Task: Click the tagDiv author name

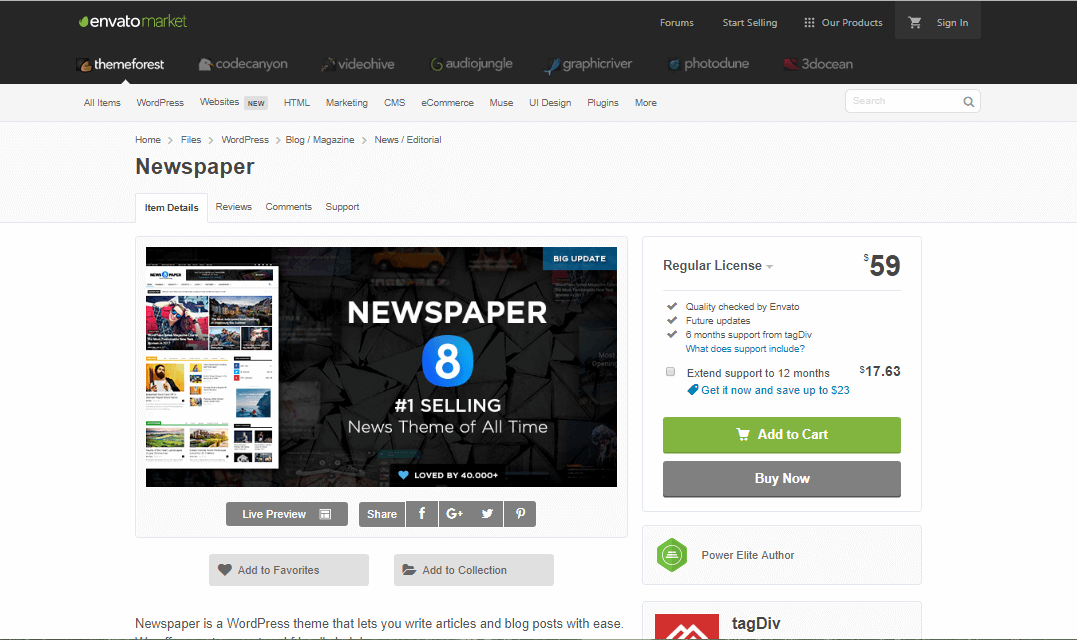Action: click(x=756, y=624)
